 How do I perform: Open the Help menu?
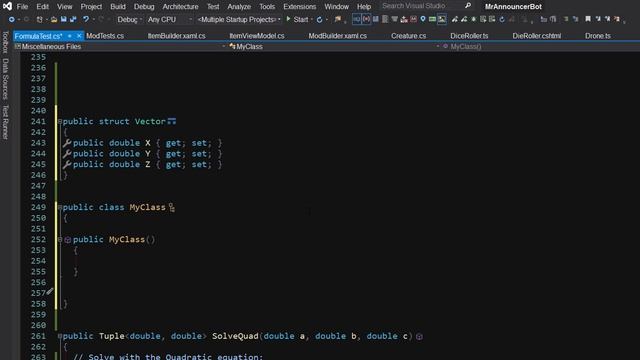pyautogui.click(x=364, y=7)
